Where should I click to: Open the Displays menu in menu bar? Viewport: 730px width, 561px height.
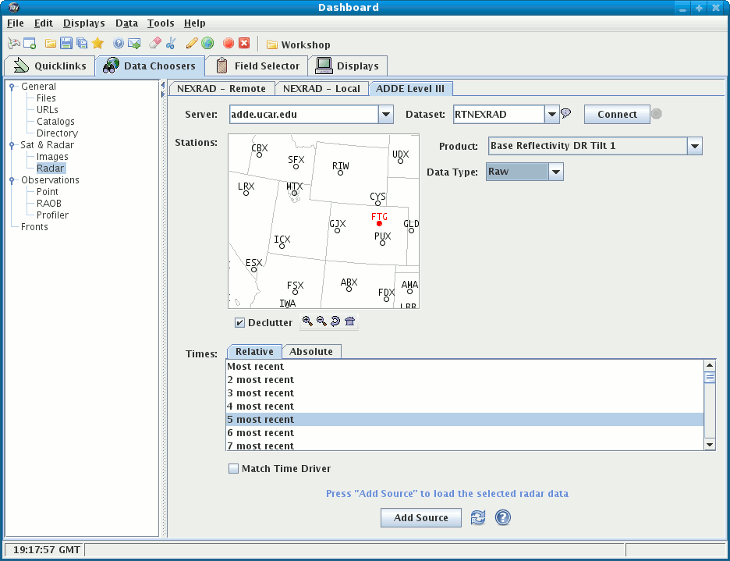tap(83, 23)
